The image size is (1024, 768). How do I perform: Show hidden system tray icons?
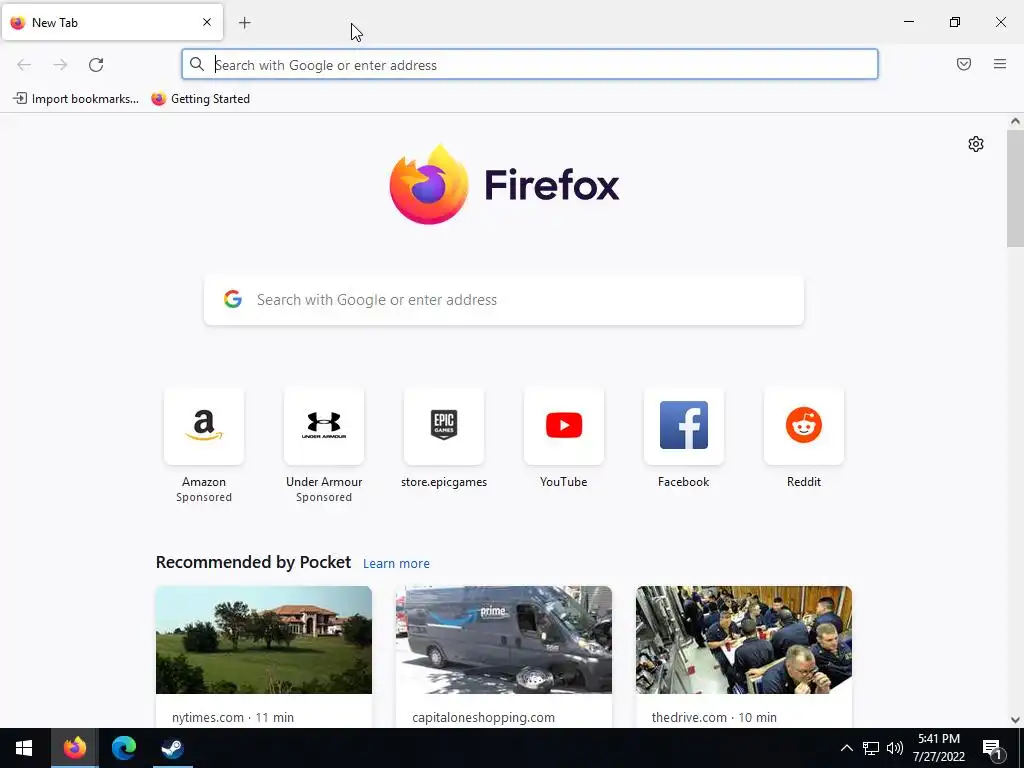pos(846,748)
